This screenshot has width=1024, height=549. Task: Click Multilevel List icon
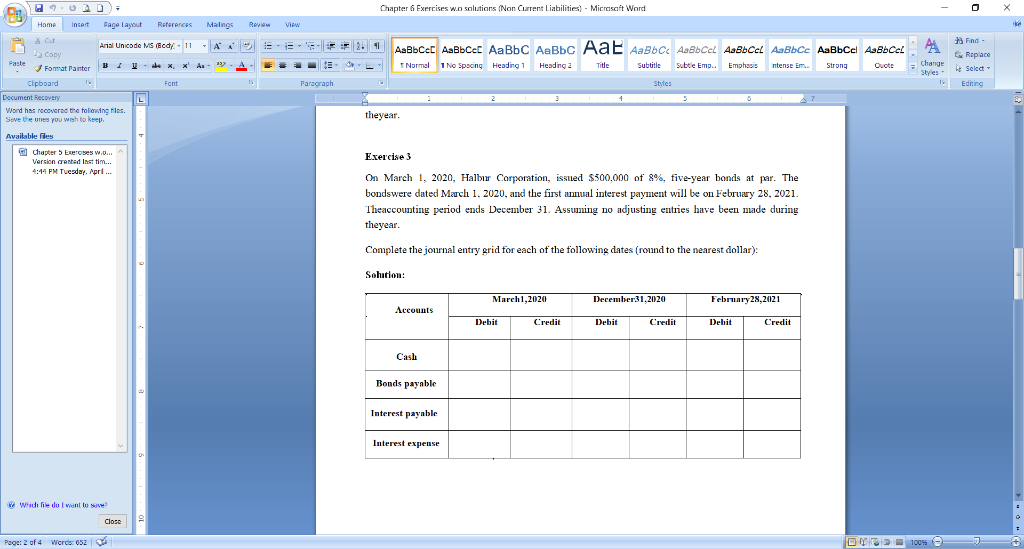click(312, 46)
